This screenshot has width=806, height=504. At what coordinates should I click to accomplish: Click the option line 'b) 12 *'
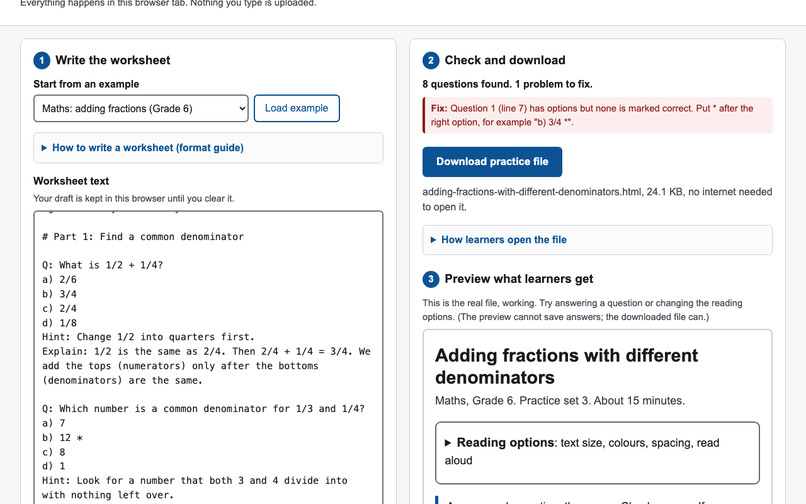point(62,438)
